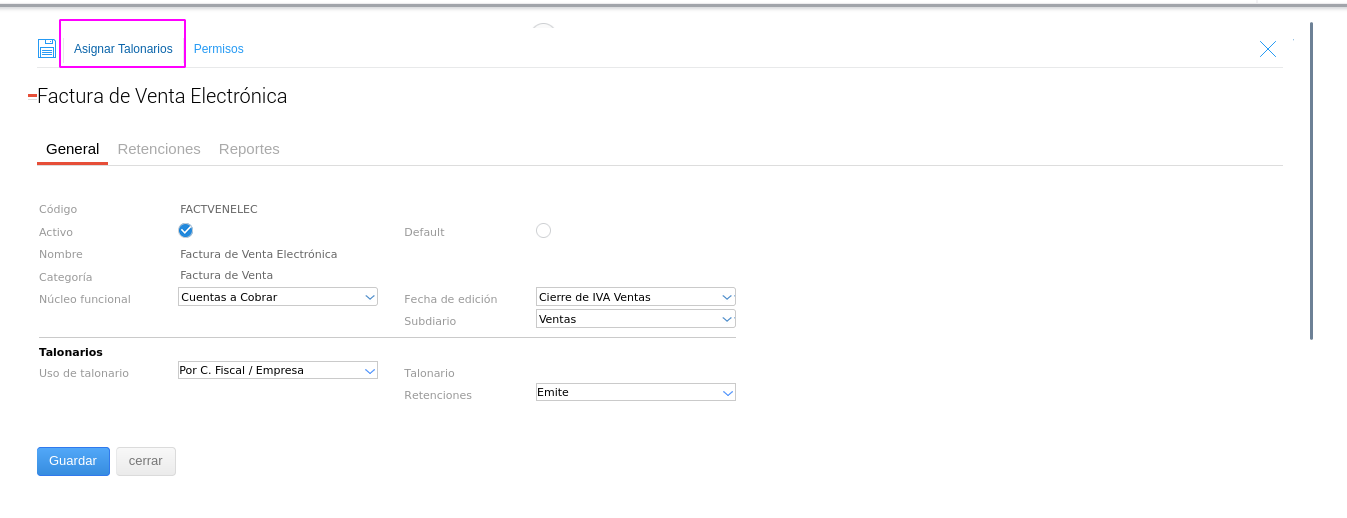1347x518 pixels.
Task: Click the grey cerrar button
Action: (145, 461)
